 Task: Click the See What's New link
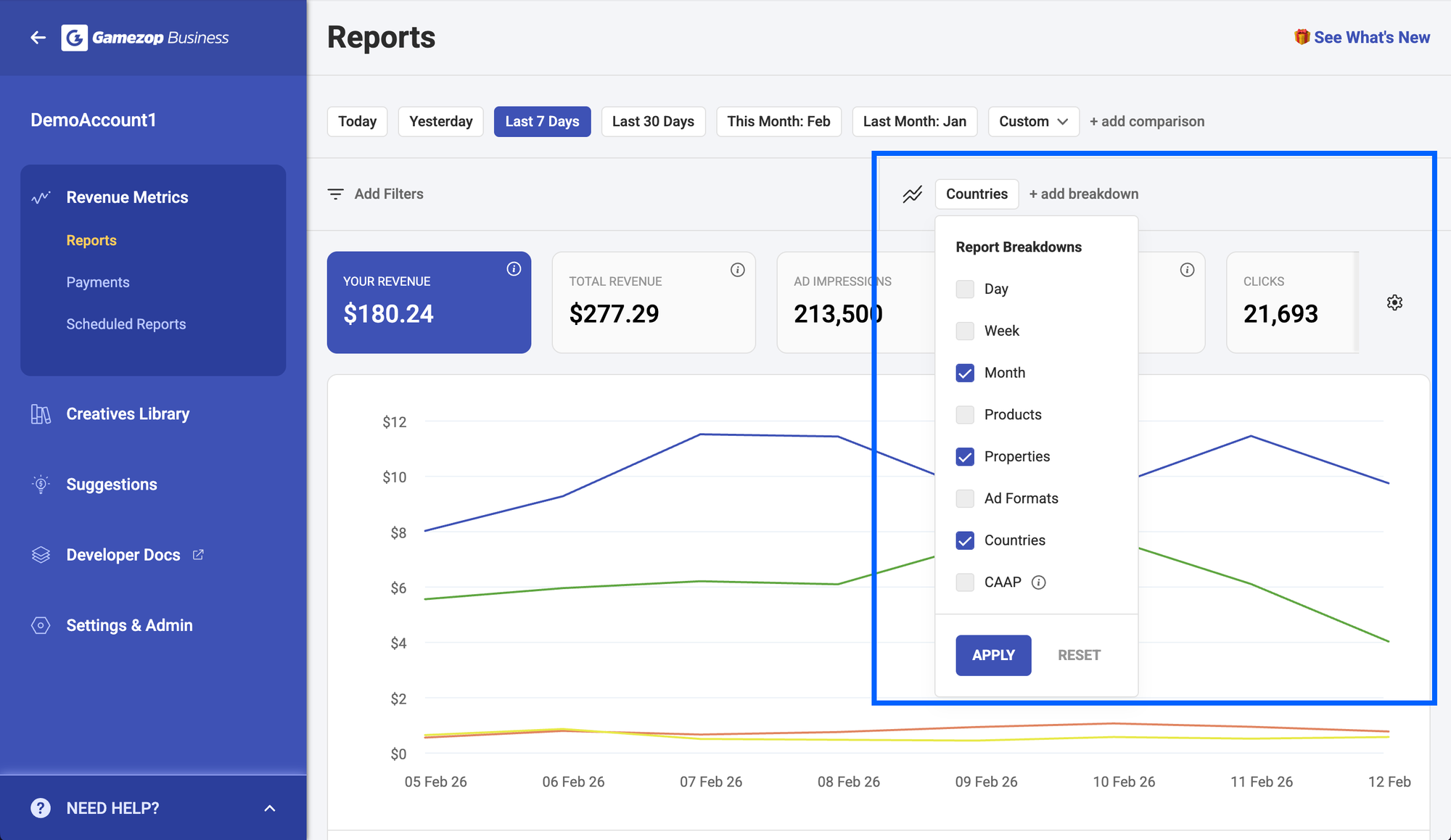click(1370, 38)
